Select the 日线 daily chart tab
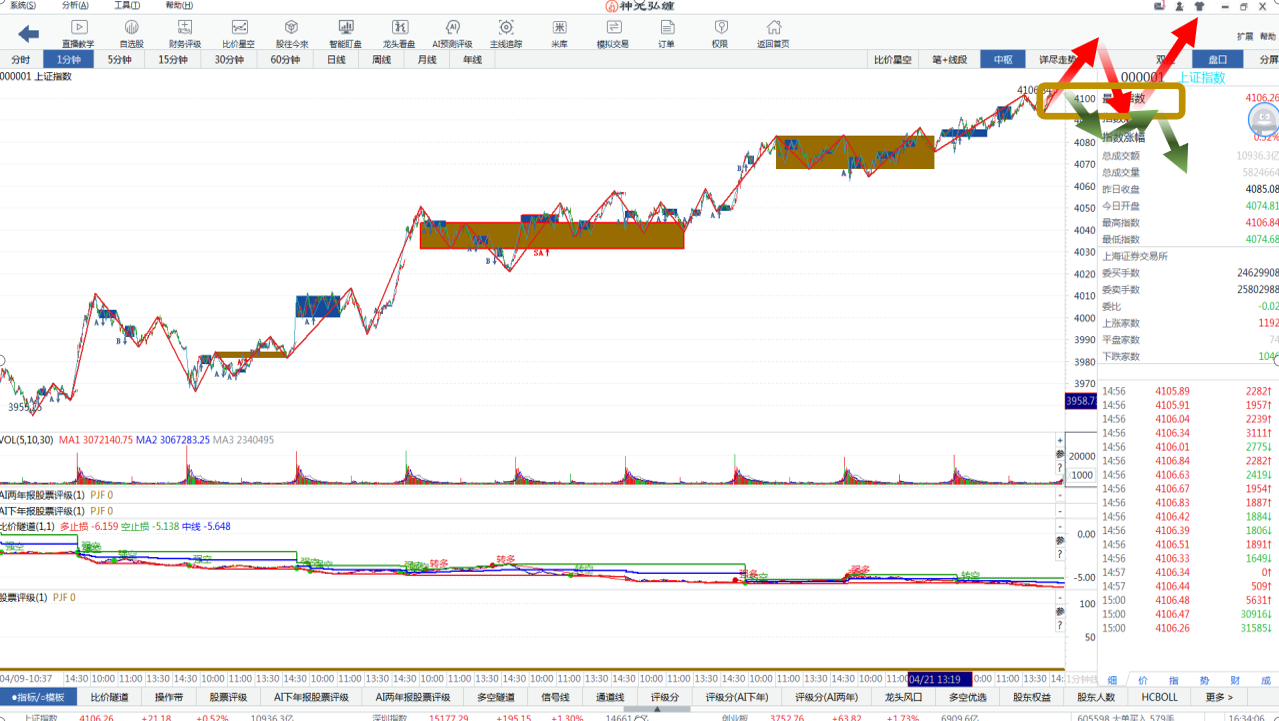This screenshot has height=721, width=1279. [336, 60]
